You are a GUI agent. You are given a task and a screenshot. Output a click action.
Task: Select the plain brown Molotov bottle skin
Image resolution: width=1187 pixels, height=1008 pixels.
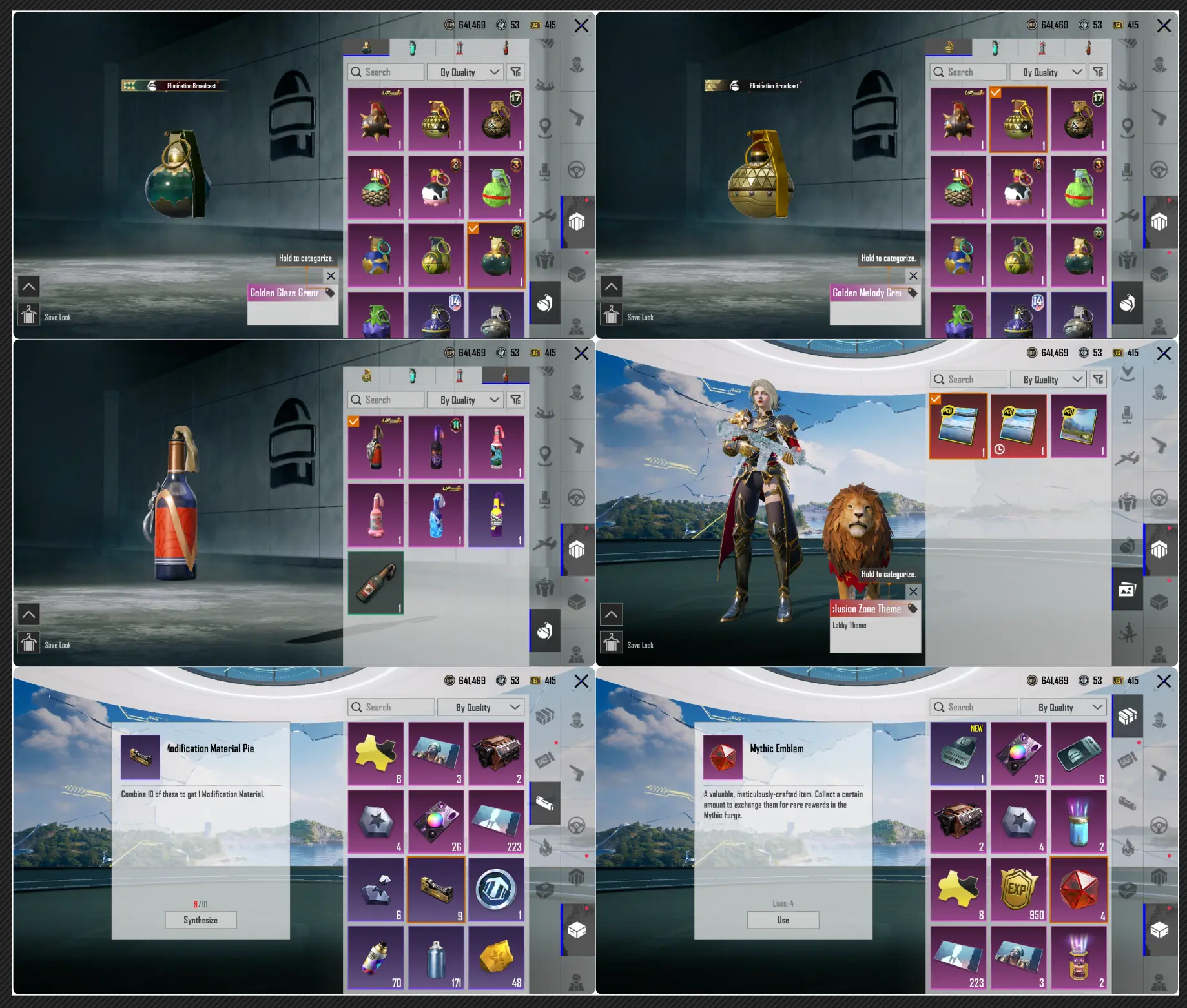376,582
